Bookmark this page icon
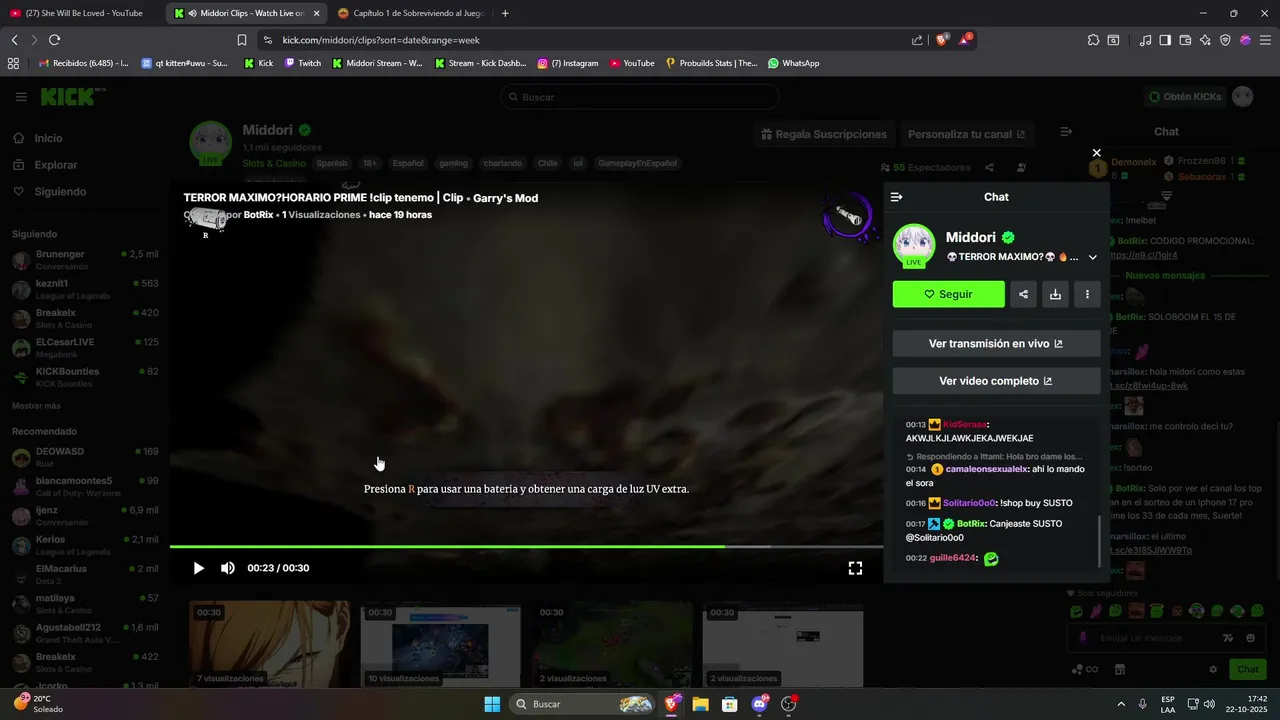The image size is (1280, 720). click(241, 40)
